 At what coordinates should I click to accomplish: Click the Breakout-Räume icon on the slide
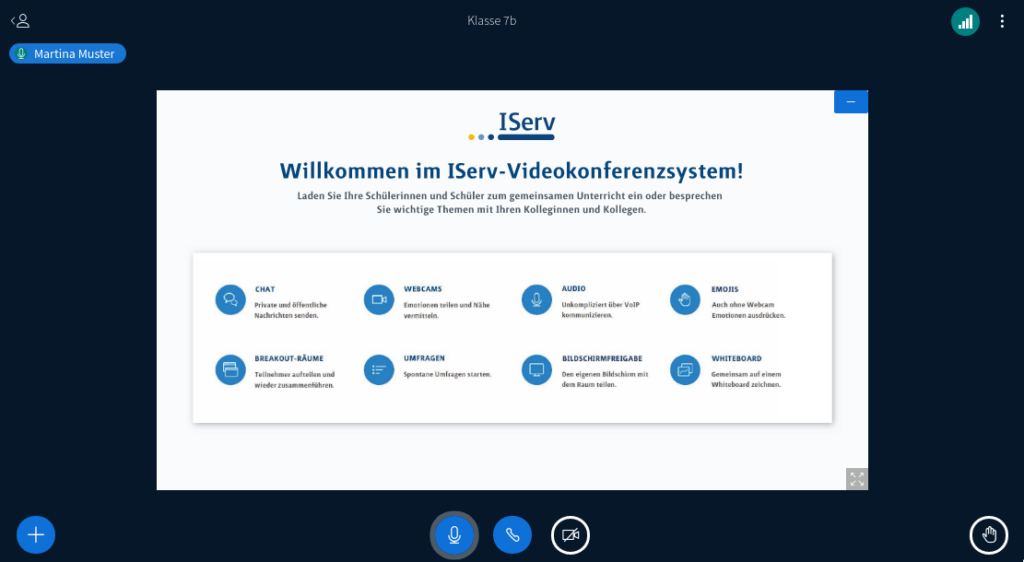231,369
